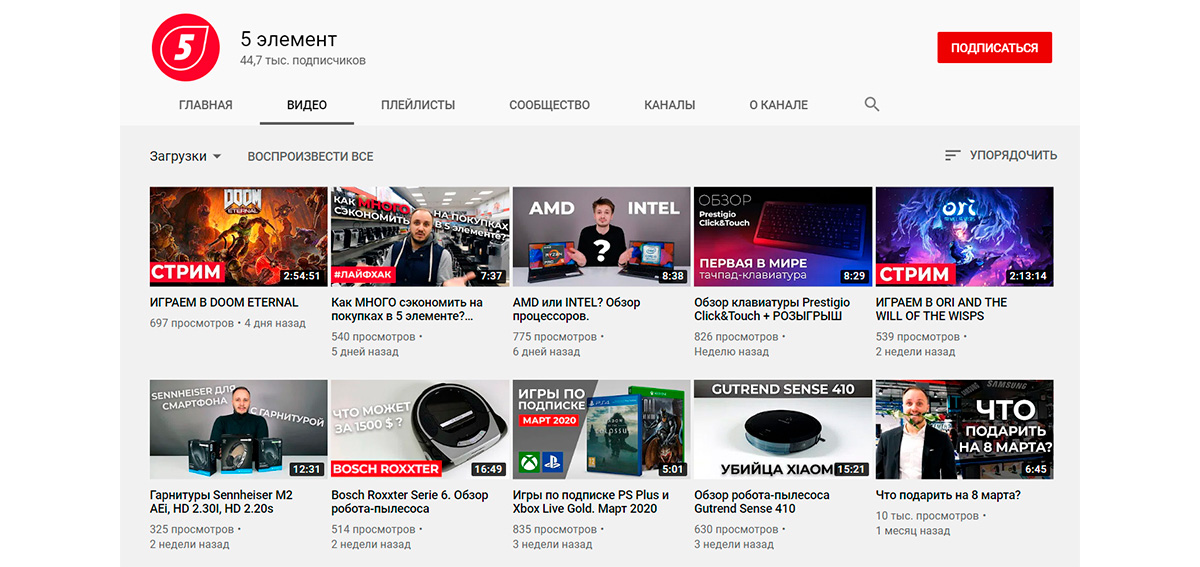
Task: Click the 5 элемент channel avatar logo
Action: (185, 48)
